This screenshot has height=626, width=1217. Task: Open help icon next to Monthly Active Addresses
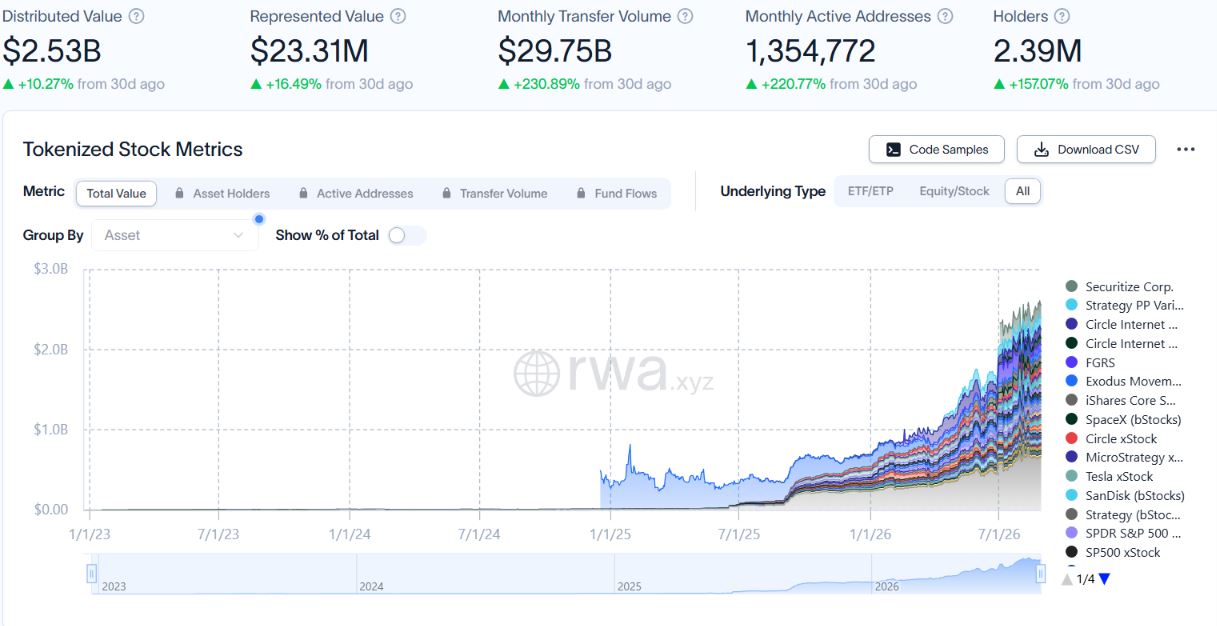945,16
